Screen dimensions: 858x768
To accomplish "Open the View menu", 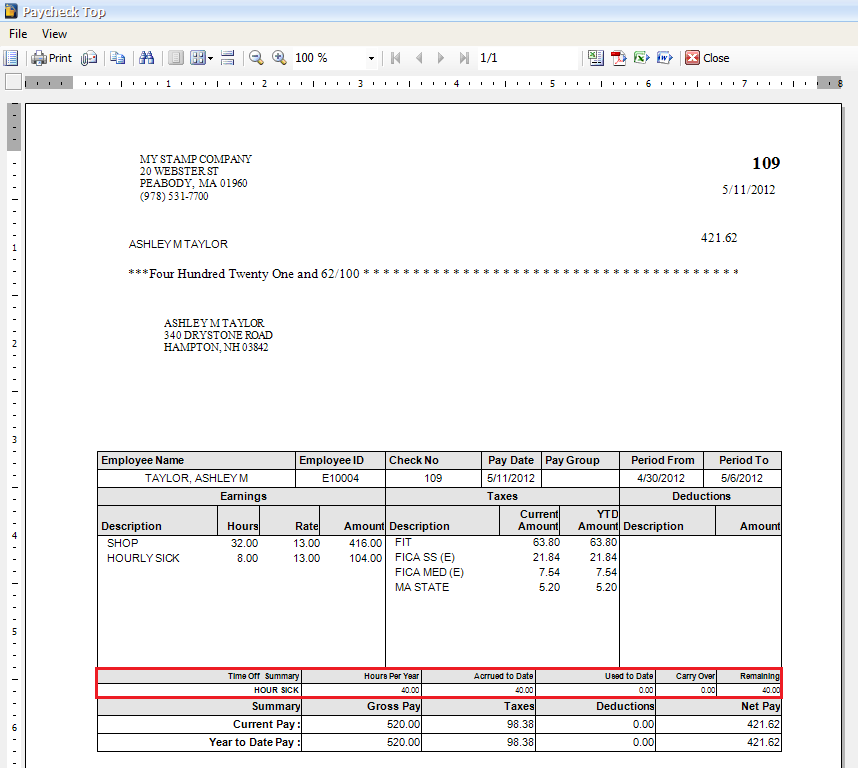I will 54,34.
